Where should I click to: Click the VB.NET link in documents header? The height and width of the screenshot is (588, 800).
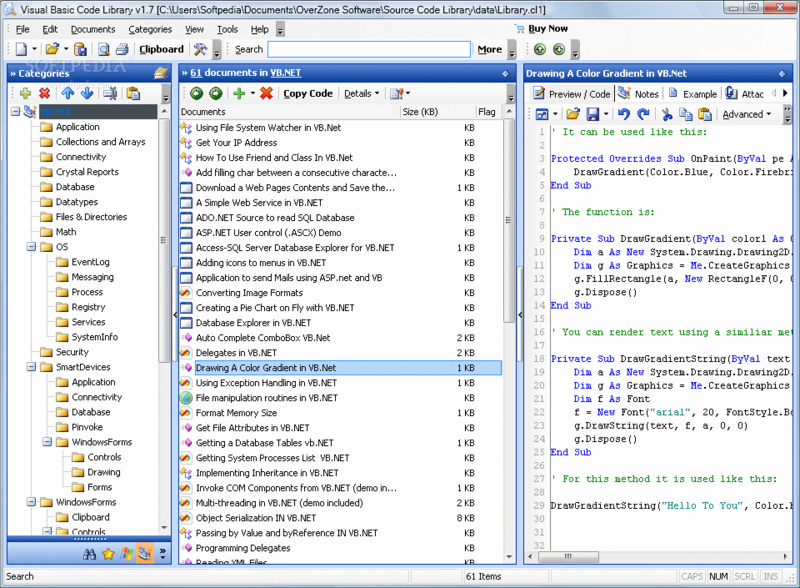point(286,73)
